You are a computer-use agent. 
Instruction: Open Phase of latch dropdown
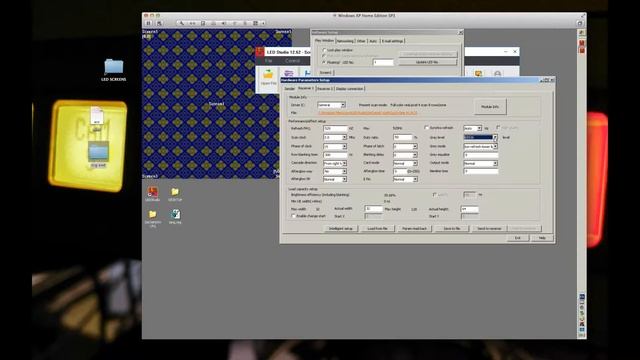tap(405, 146)
